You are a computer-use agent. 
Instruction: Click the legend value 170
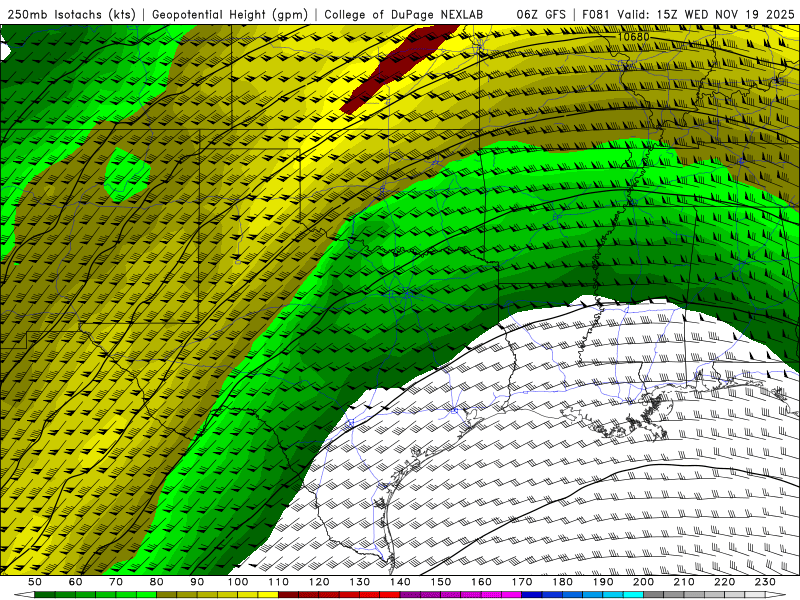pos(522,582)
